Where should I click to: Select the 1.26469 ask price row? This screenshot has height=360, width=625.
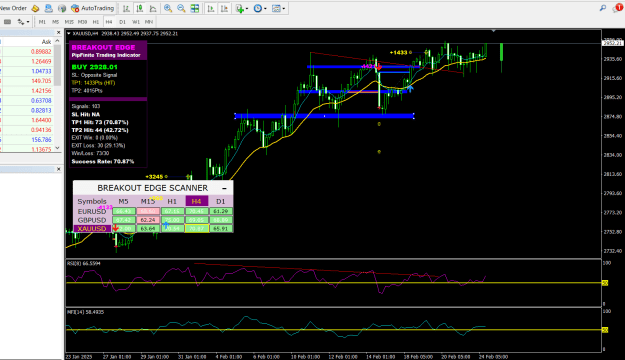27,61
